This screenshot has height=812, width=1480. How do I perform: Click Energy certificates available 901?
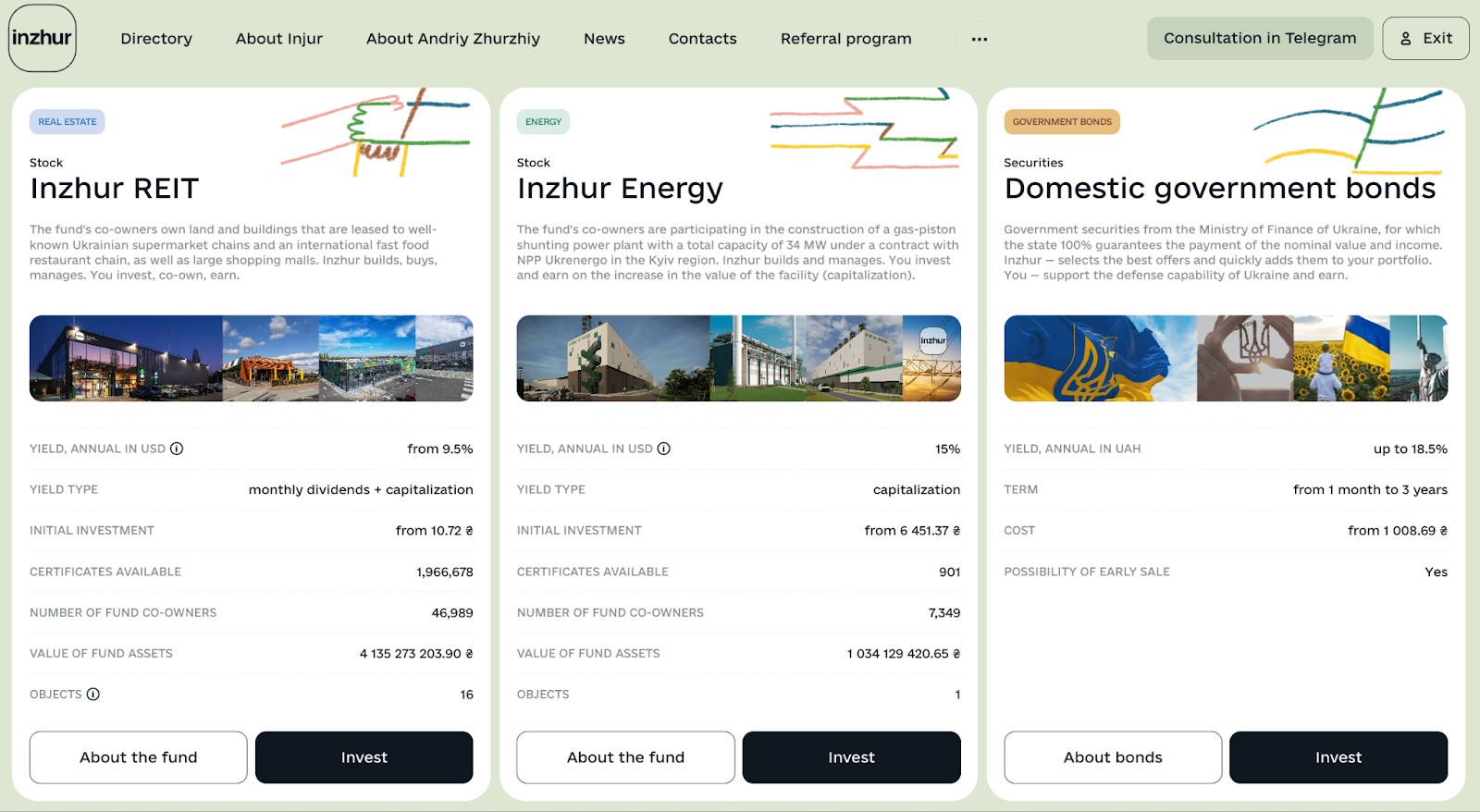pos(950,572)
